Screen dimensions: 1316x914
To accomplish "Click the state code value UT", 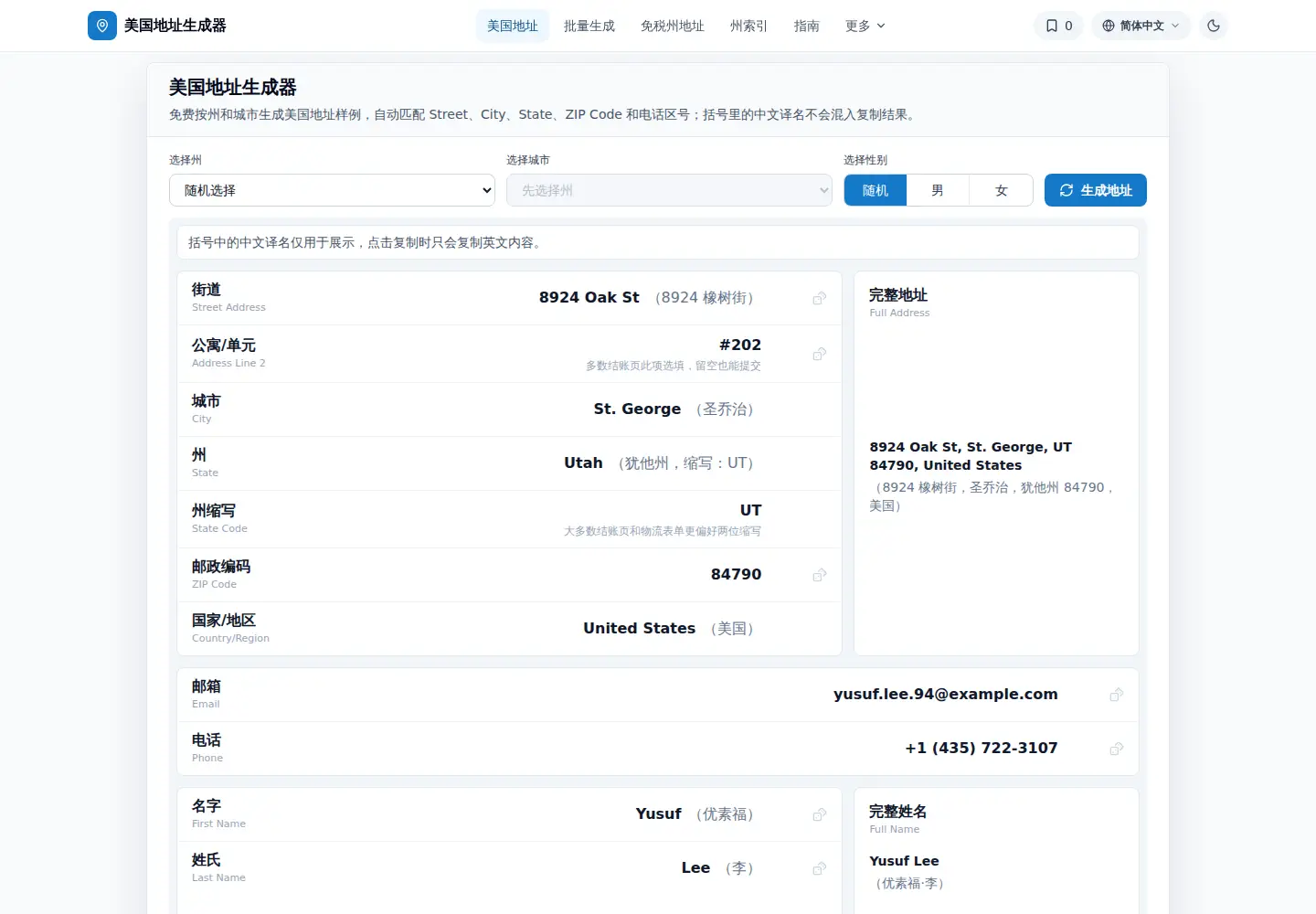I will pyautogui.click(x=750, y=510).
